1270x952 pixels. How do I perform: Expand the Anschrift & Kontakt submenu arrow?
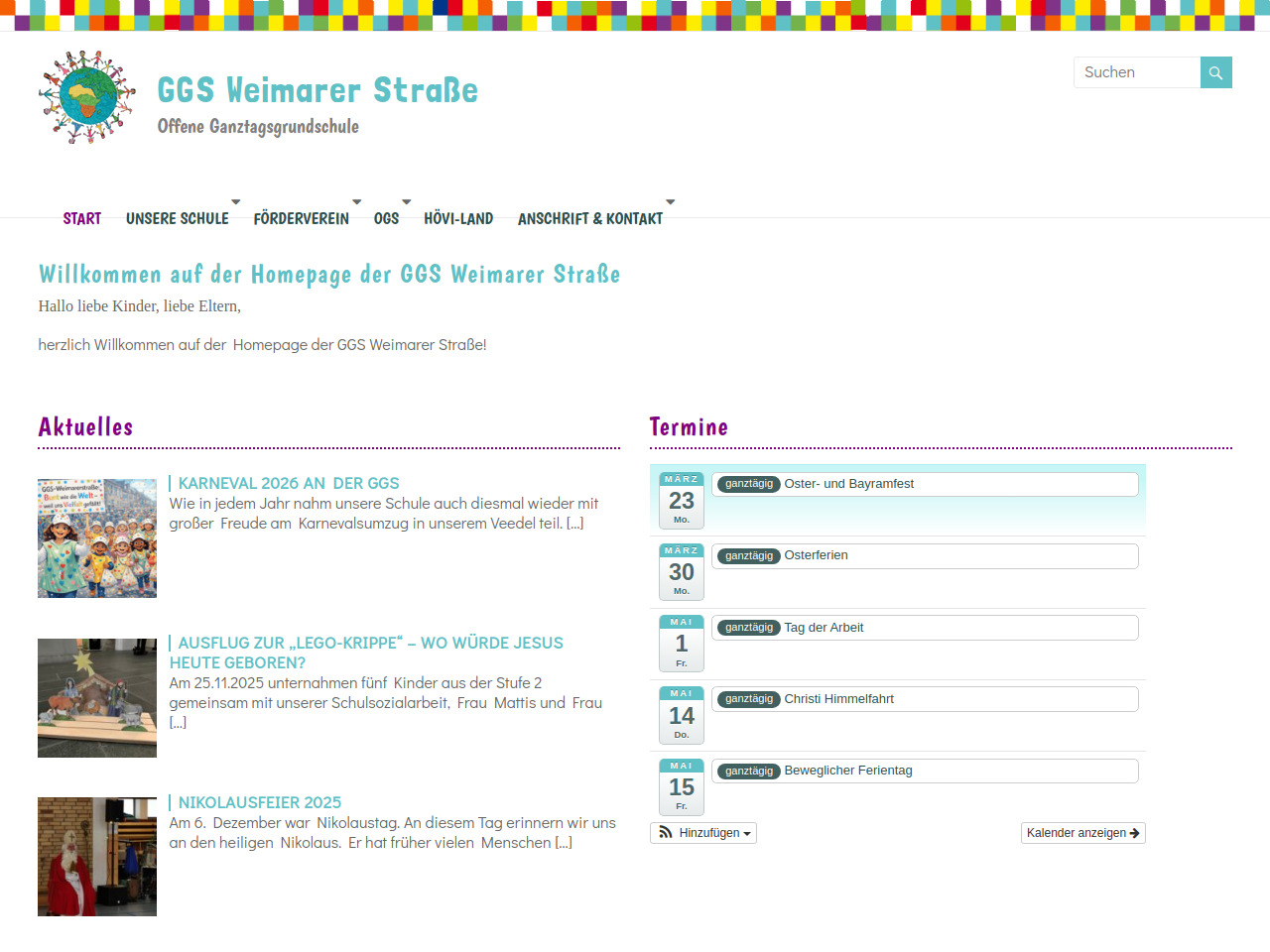tap(670, 202)
